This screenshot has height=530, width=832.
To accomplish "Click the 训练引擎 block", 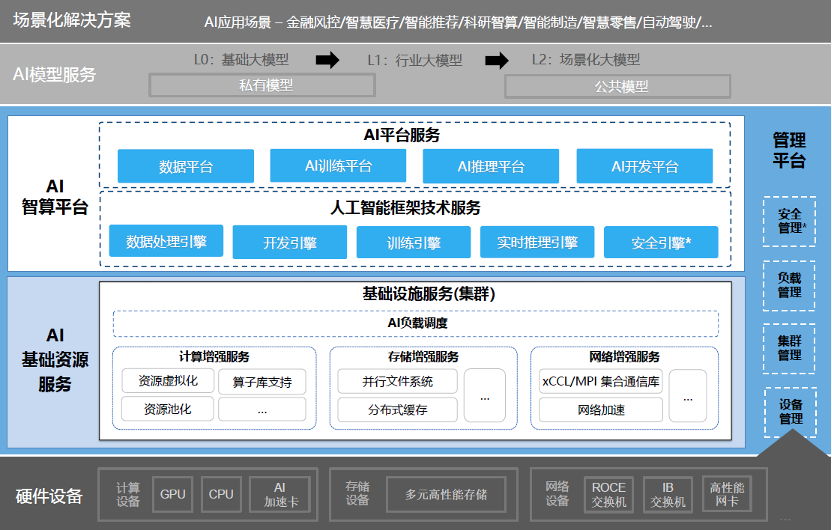I will click(x=413, y=242).
